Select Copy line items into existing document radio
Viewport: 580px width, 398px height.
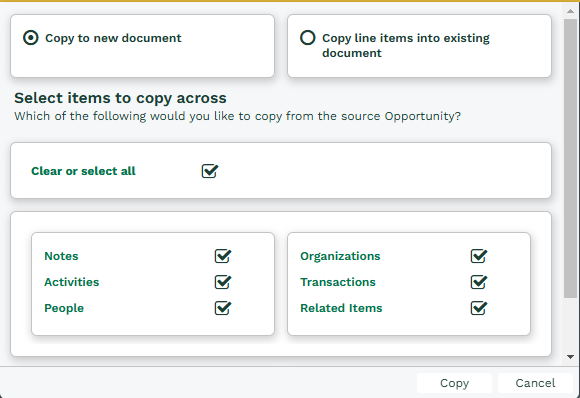(307, 38)
